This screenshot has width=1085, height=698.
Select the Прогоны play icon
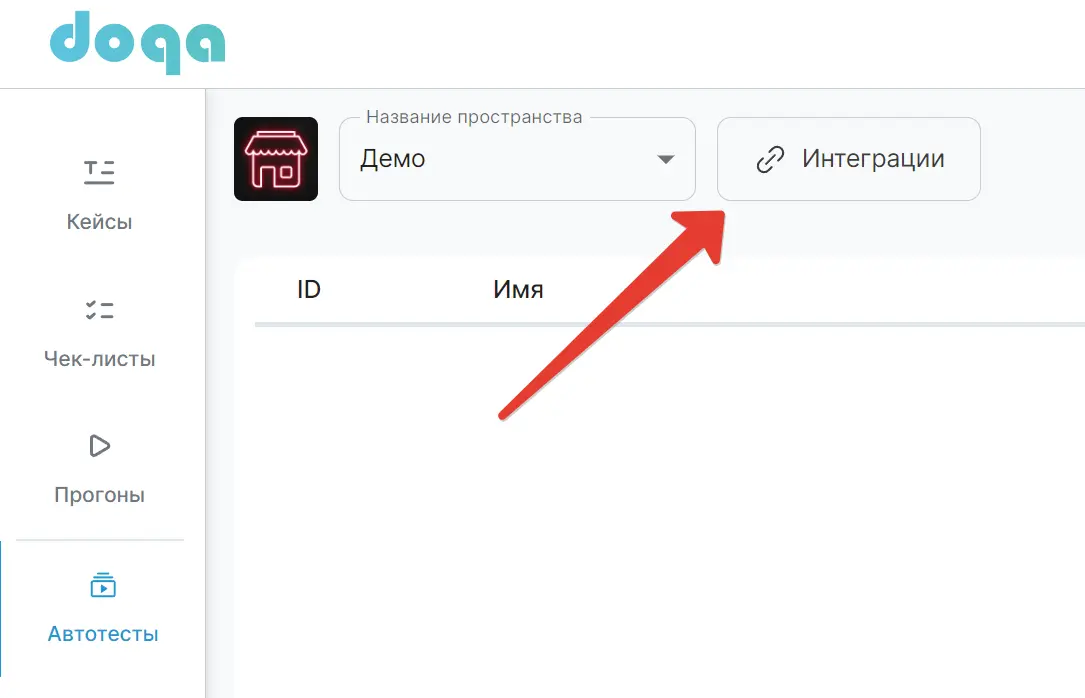99,446
